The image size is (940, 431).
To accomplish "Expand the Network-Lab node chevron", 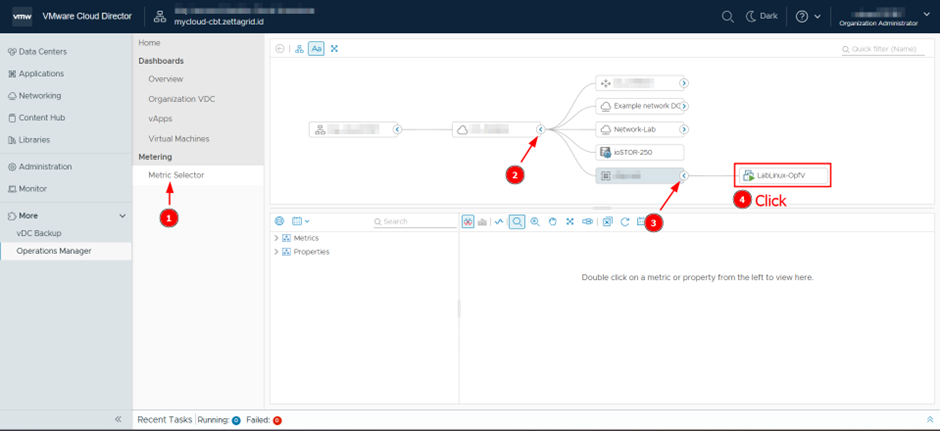I will 683,129.
